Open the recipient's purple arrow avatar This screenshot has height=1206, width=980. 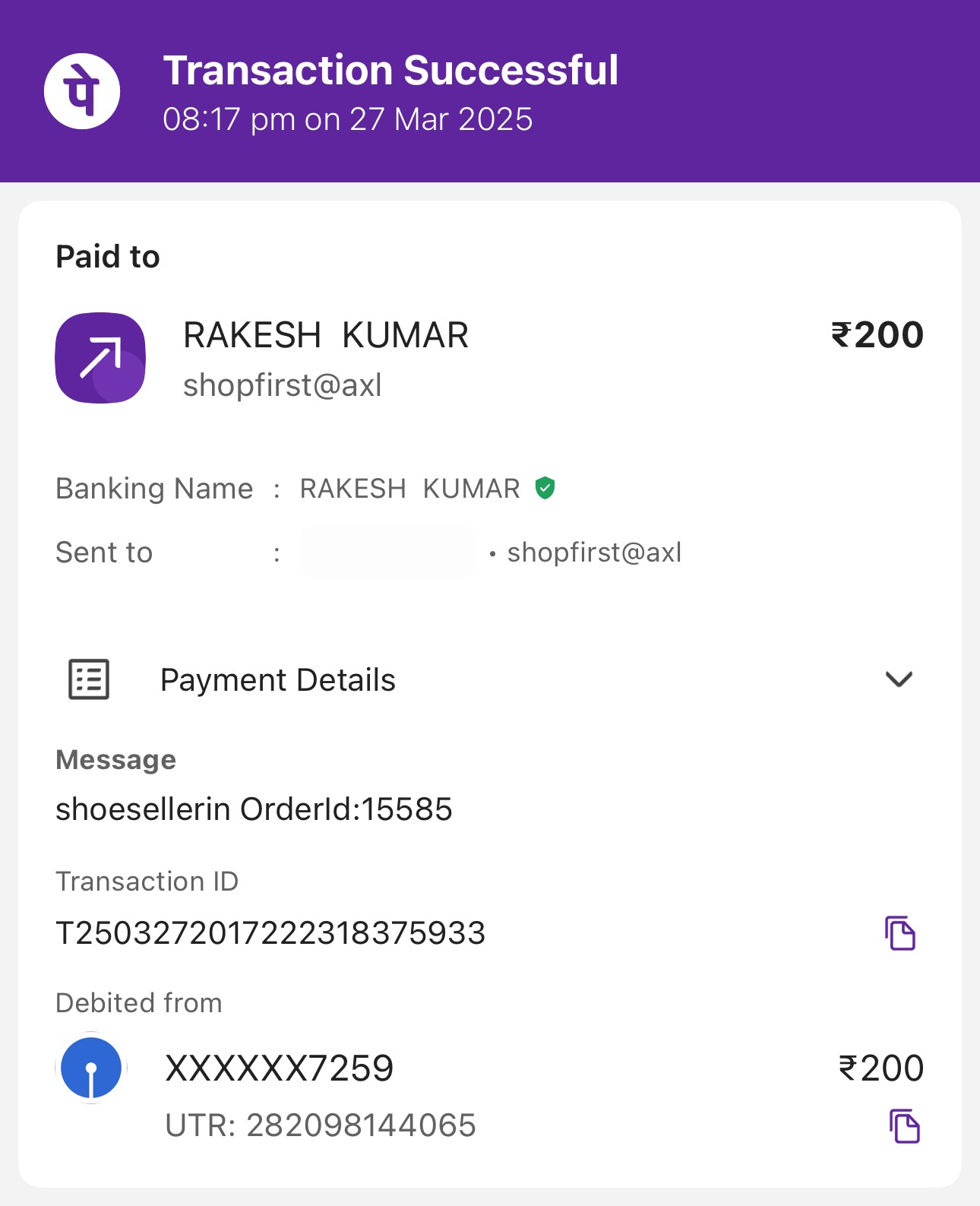click(x=100, y=358)
